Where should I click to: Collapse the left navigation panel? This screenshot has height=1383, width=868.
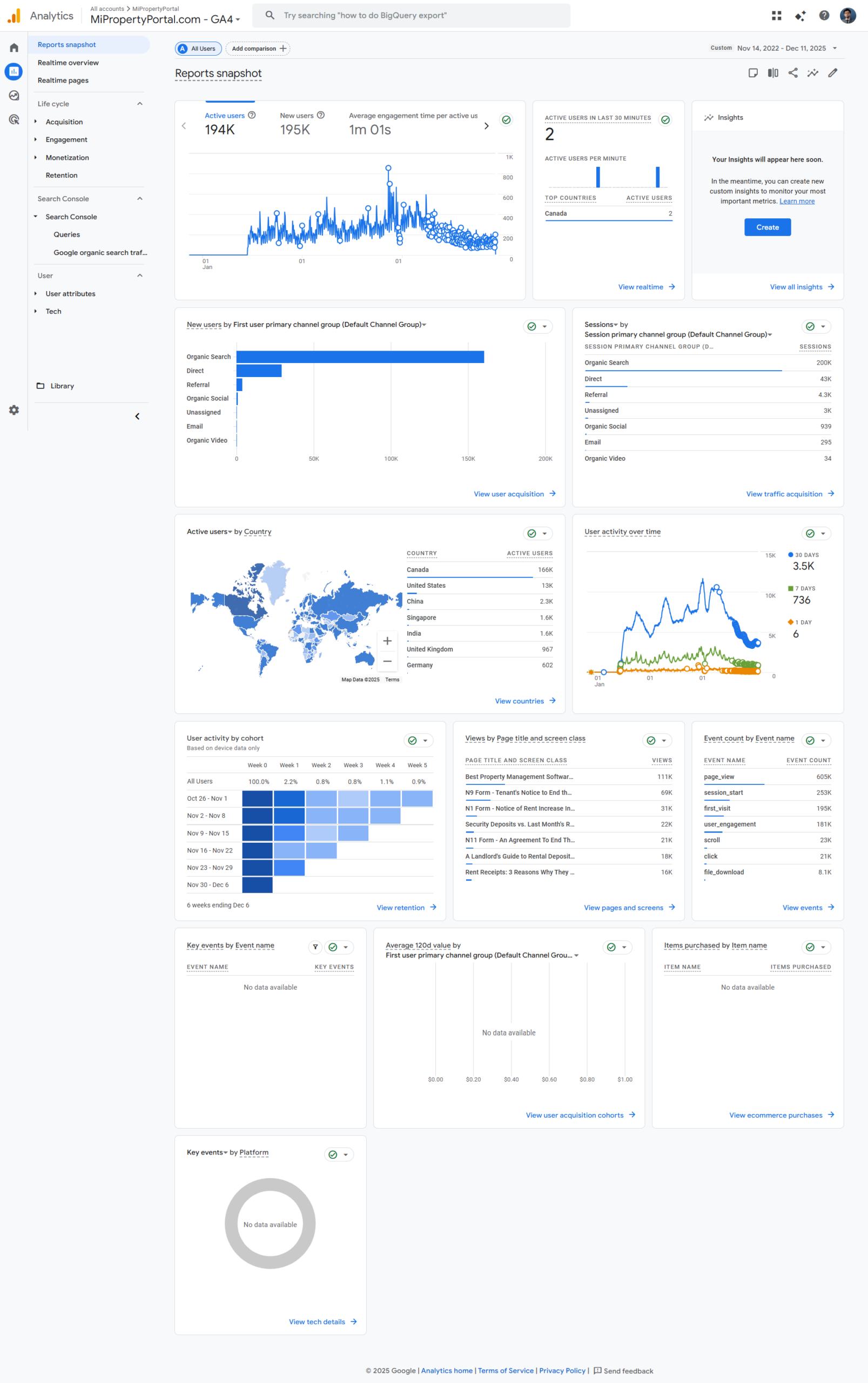(x=137, y=415)
